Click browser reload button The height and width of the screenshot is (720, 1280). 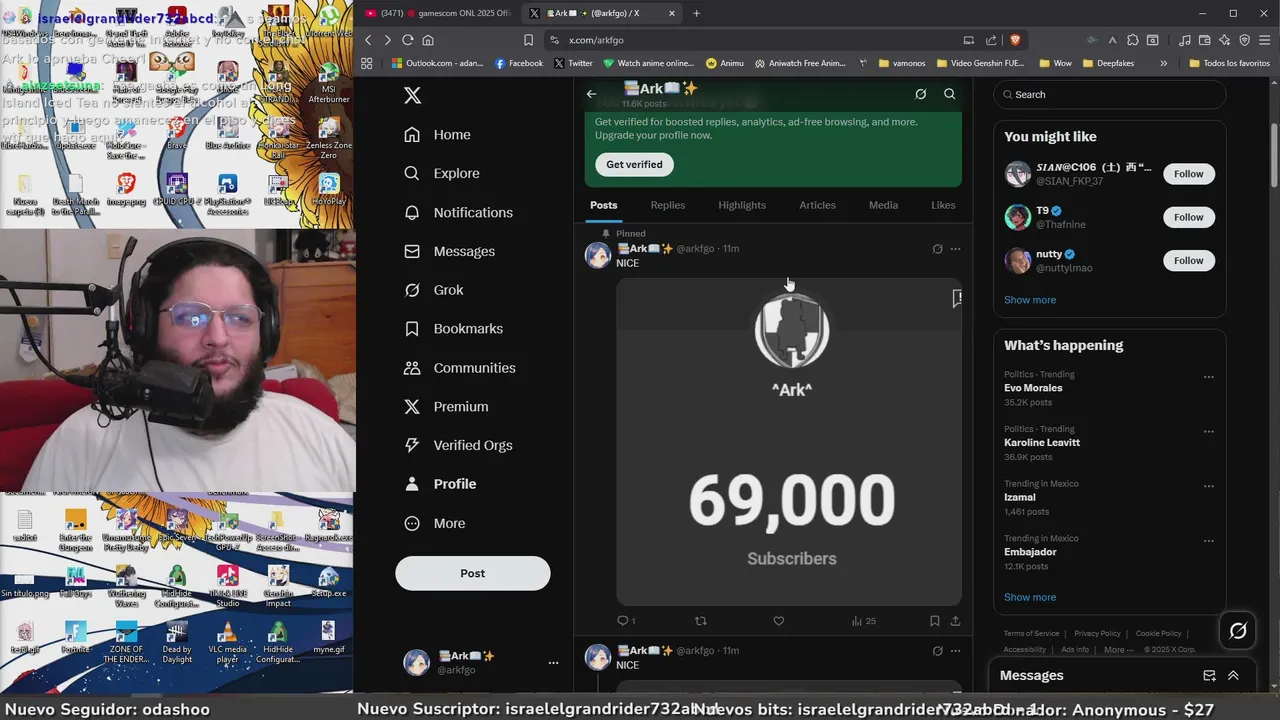(407, 40)
